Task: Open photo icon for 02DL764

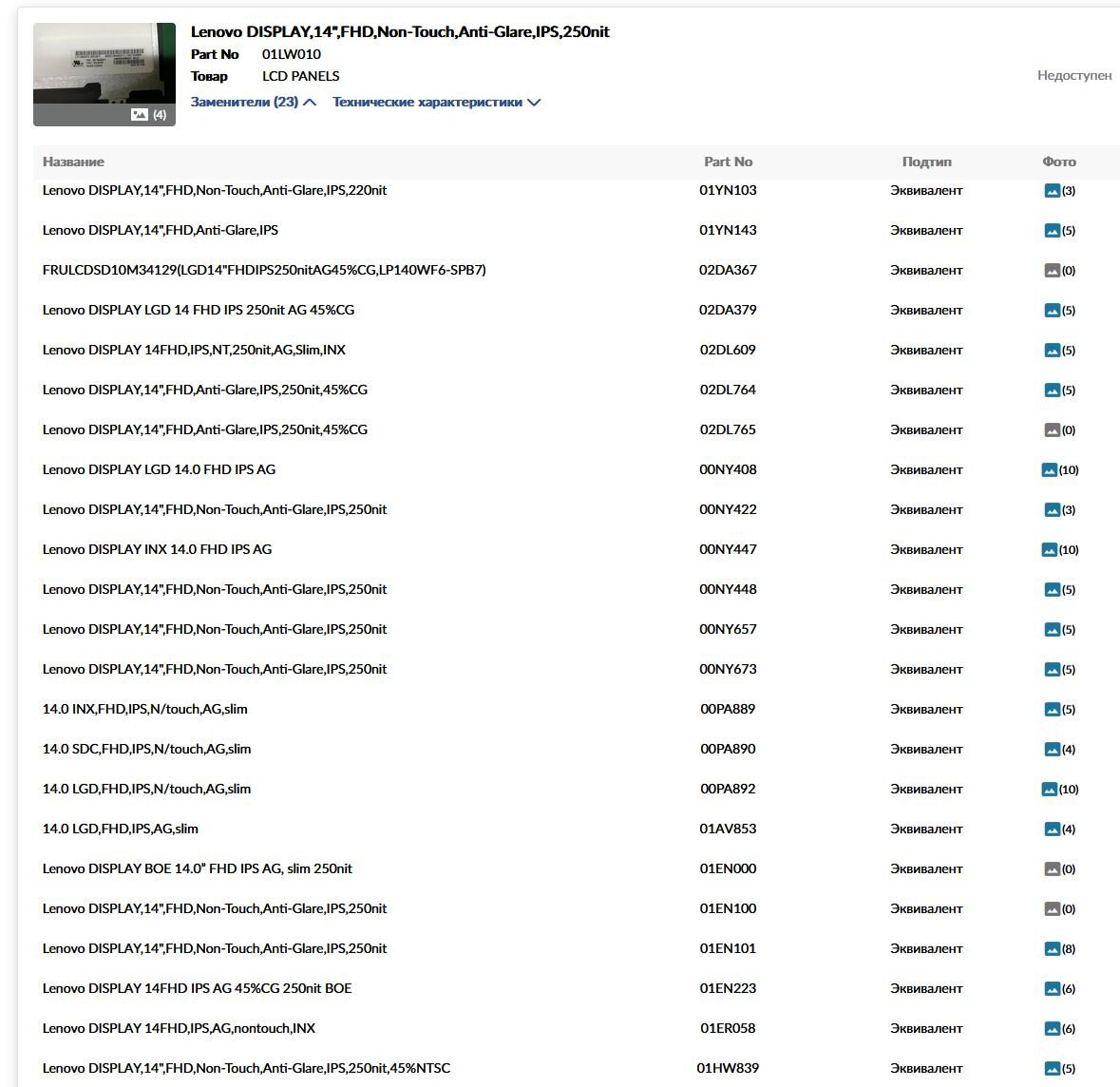Action: pos(1052,391)
